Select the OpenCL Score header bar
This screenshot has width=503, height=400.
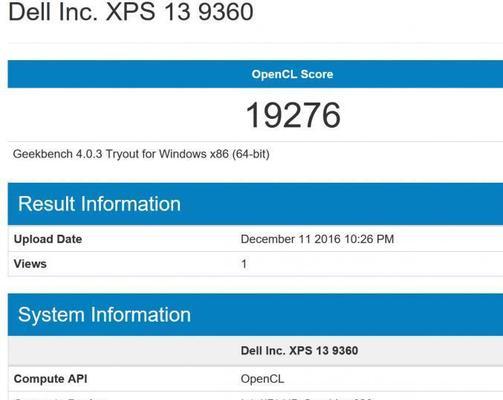tap(255, 74)
